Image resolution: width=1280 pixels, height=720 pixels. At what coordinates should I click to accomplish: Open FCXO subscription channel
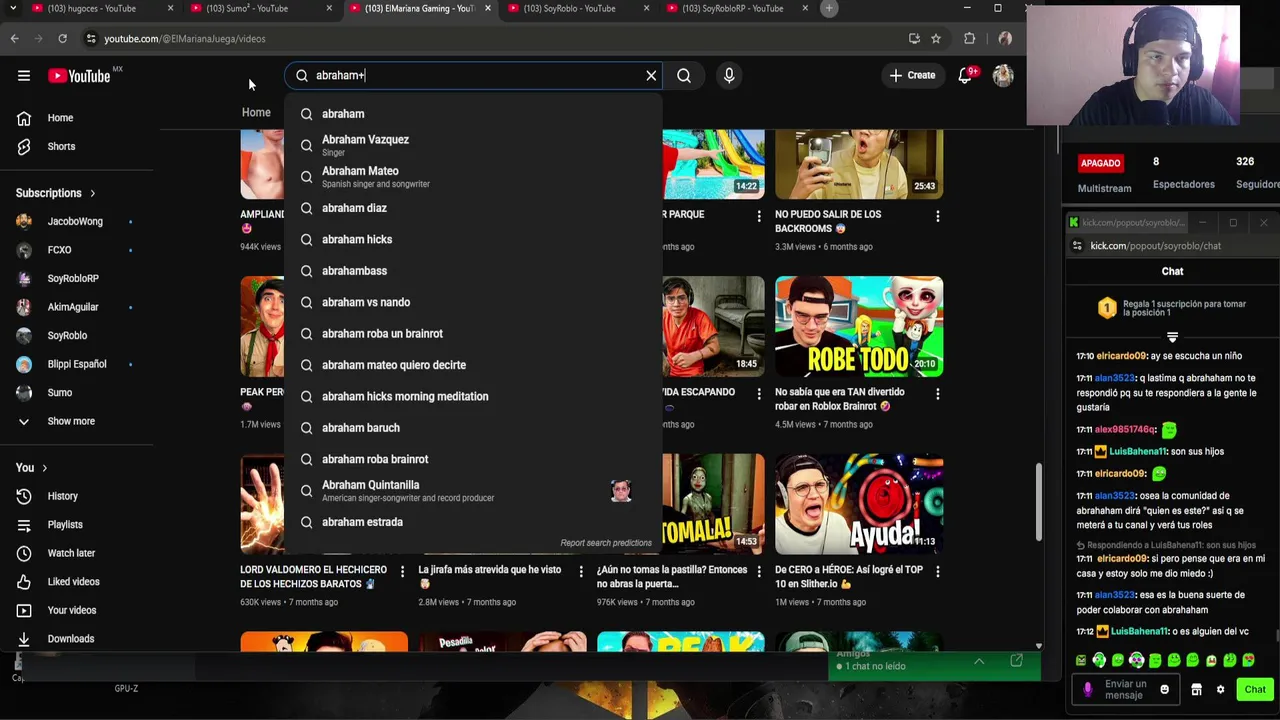click(59, 250)
